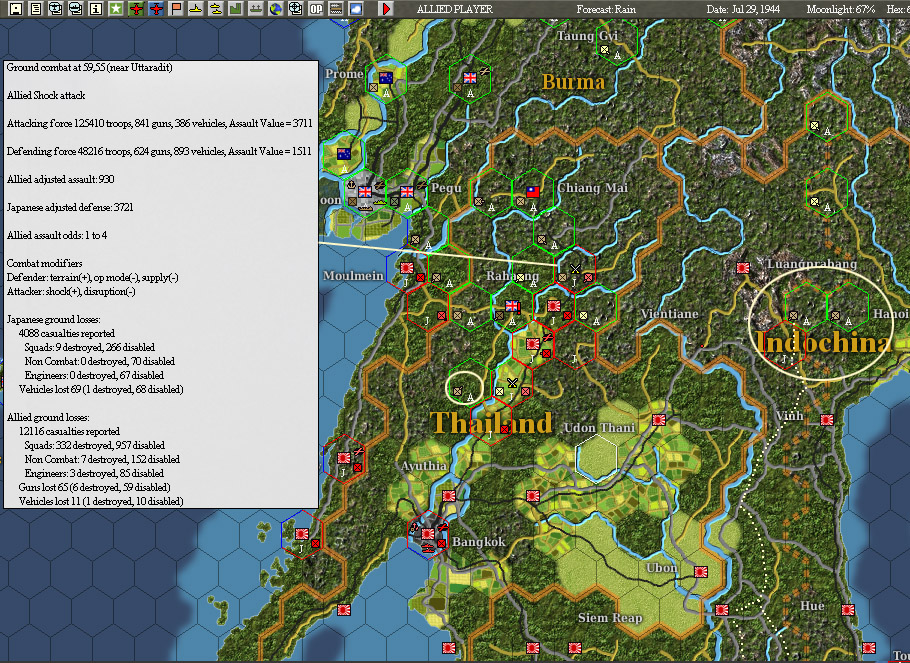This screenshot has height=663, width=910.
Task: Select the Japanese flag at Ubon
Action: point(701,572)
